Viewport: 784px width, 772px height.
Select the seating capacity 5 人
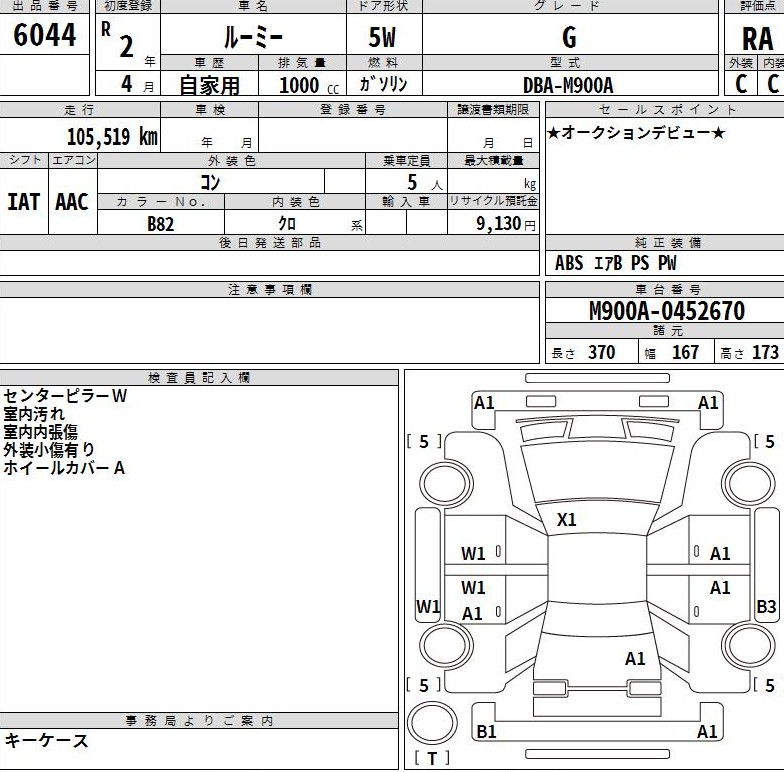[x=424, y=182]
